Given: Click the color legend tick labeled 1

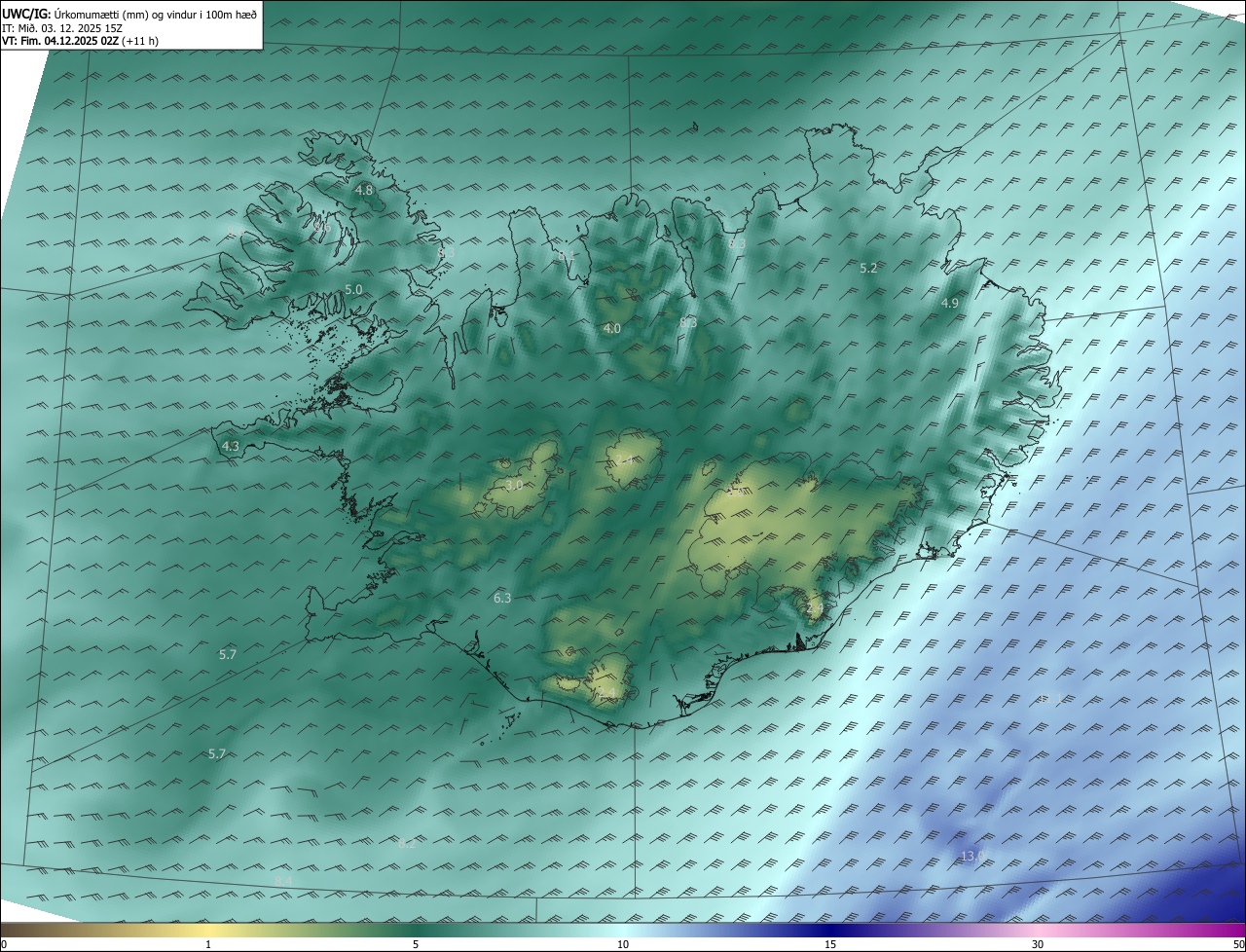Looking at the screenshot, I should (x=208, y=944).
